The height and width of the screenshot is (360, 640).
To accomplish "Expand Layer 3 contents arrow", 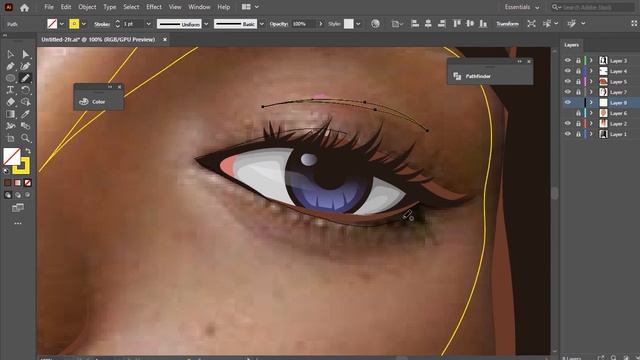I will pos(591,60).
